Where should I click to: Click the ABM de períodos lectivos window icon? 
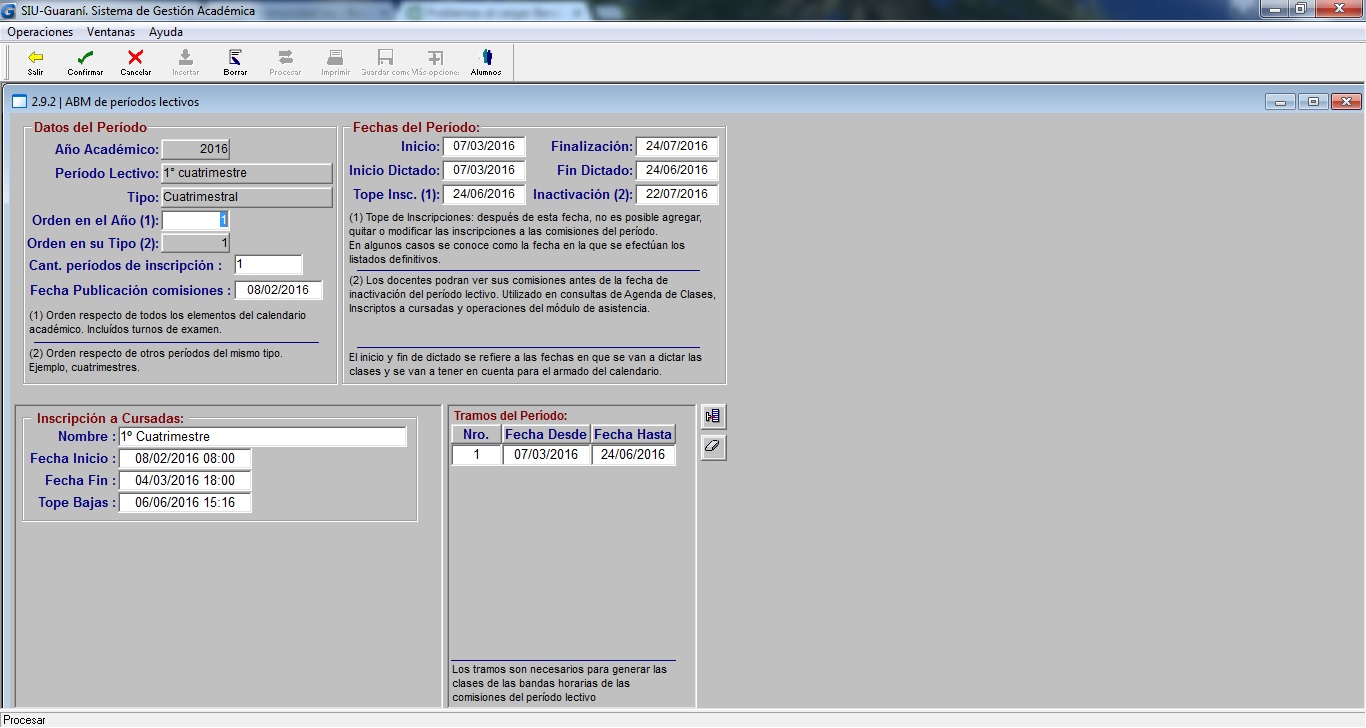tap(19, 102)
